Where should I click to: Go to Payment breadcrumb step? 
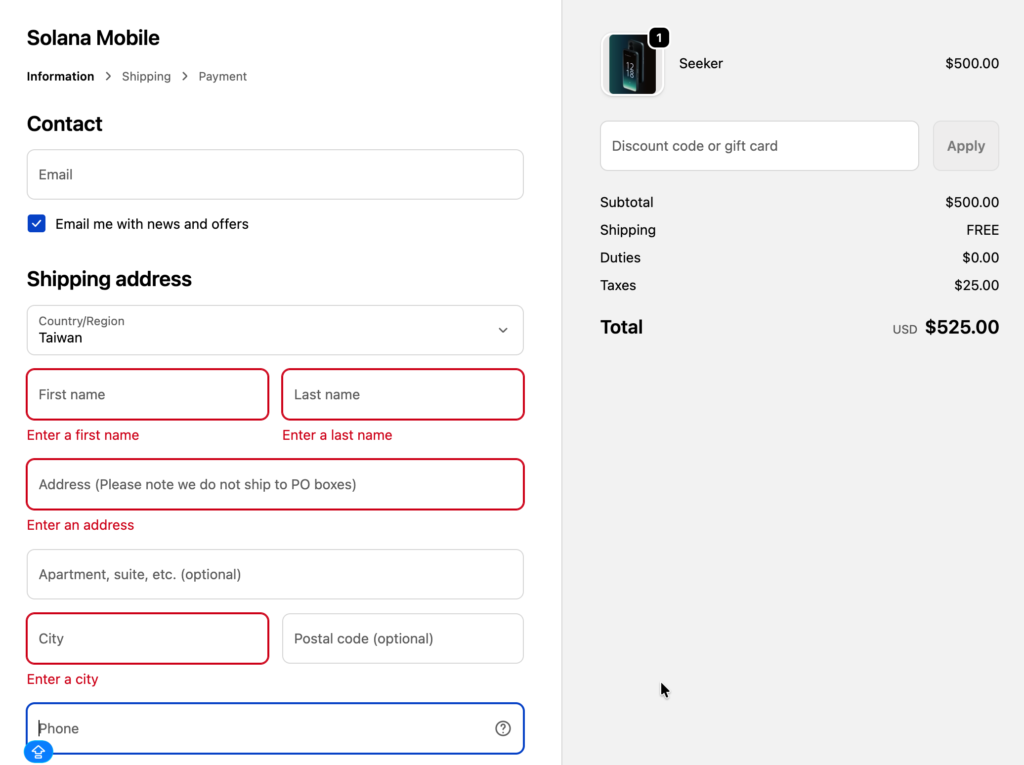coord(222,76)
